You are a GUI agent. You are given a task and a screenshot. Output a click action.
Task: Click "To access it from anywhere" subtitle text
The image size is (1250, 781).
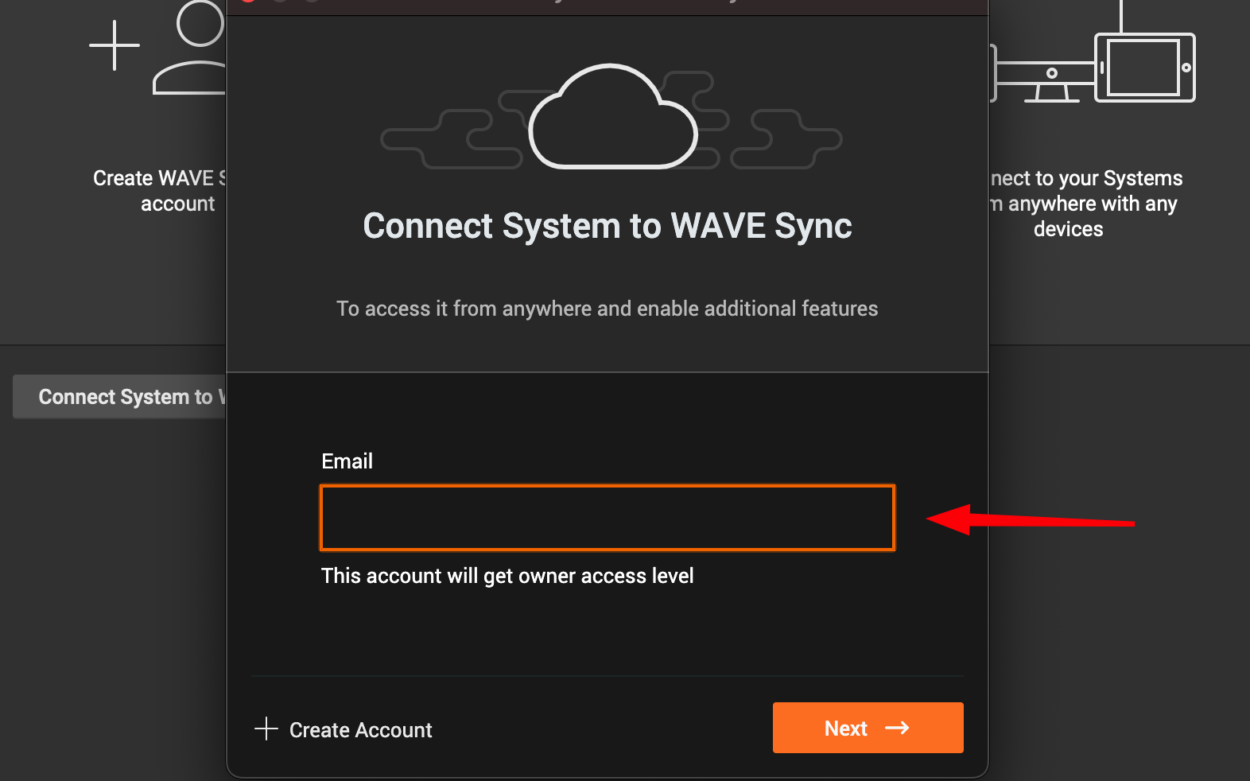tap(607, 308)
